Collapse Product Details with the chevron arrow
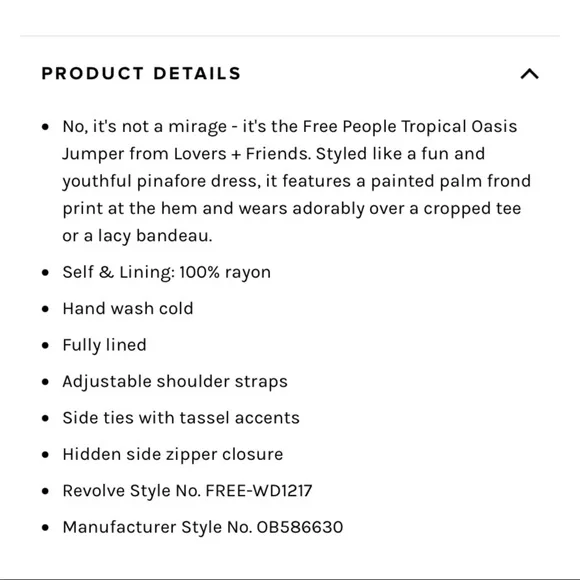This screenshot has width=580, height=580. pos(529,74)
